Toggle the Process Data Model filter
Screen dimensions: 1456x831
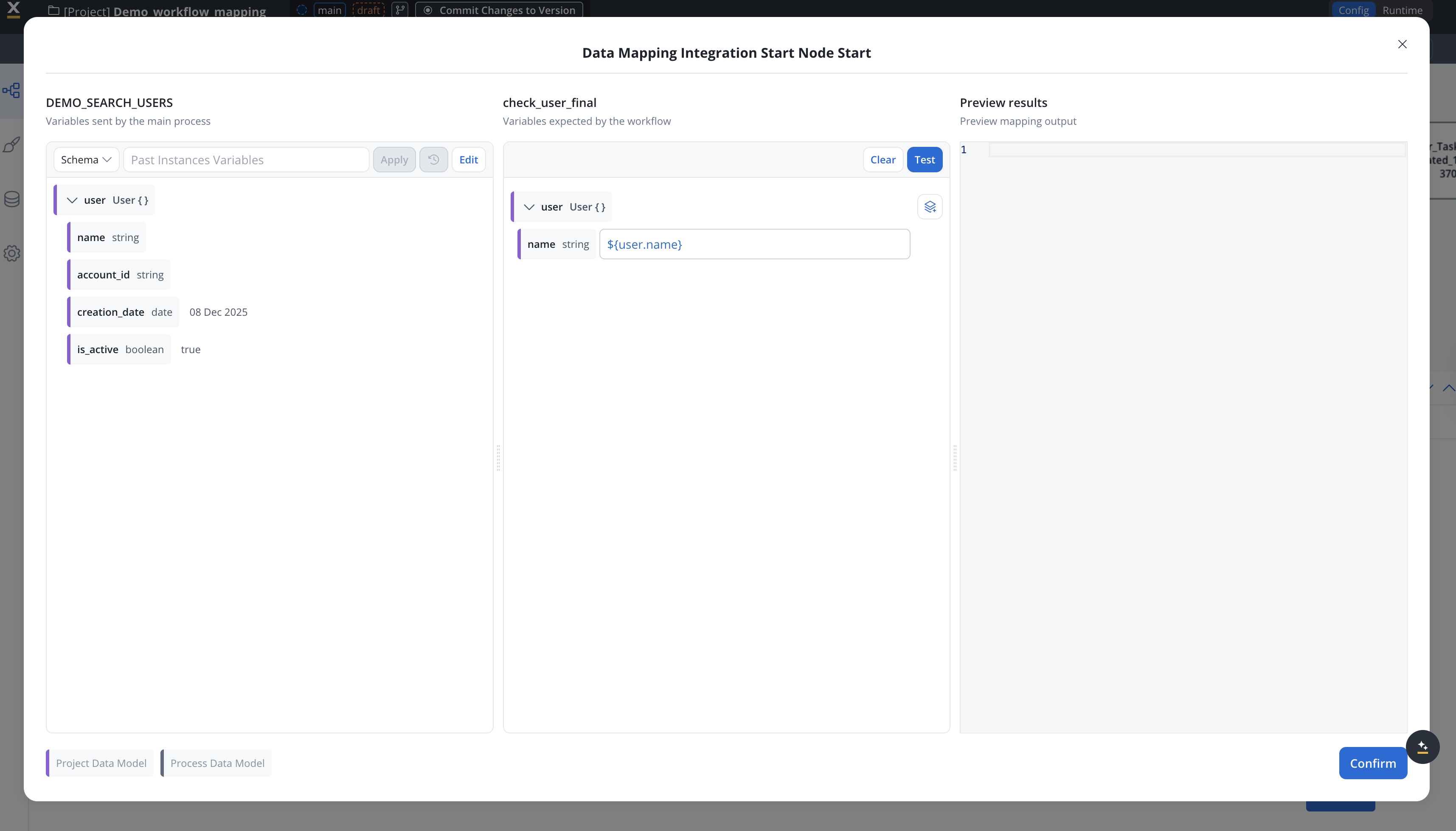pyautogui.click(x=217, y=763)
